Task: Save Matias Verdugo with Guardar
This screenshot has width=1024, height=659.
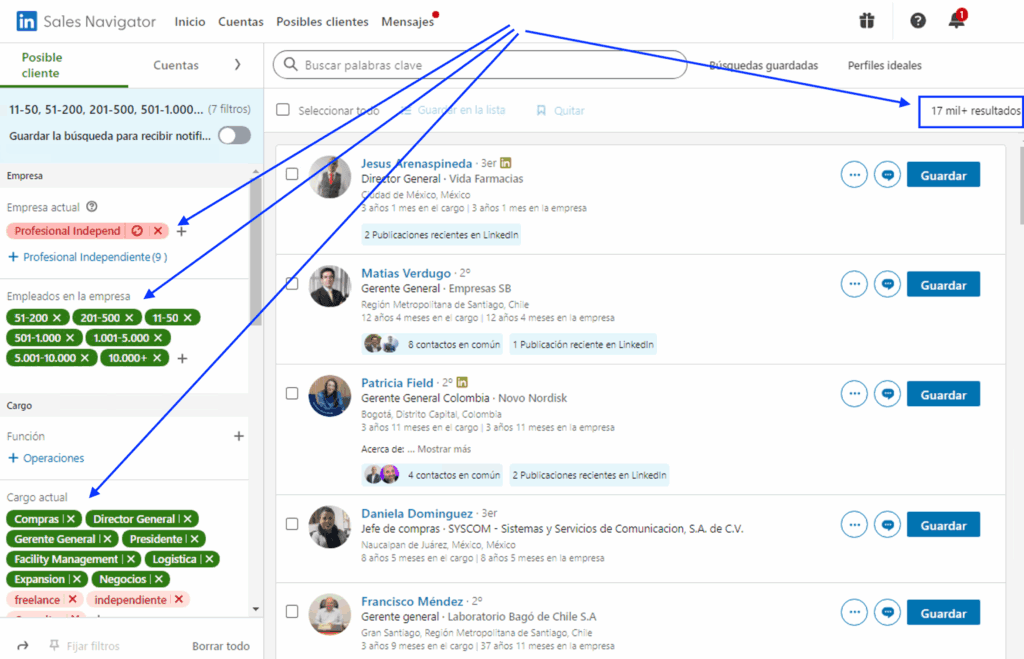Action: 943,285
